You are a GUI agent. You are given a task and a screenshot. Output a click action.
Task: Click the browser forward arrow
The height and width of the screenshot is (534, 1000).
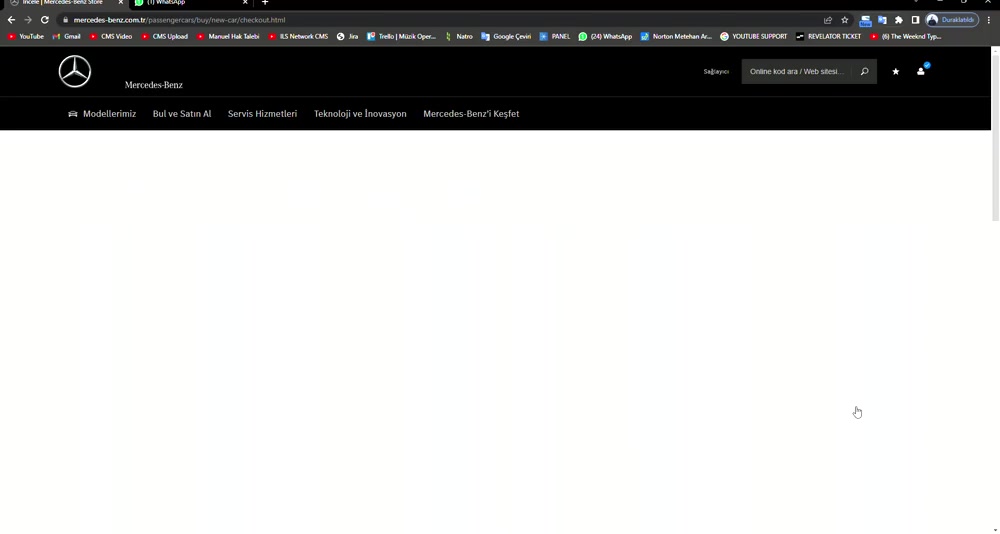[27, 20]
